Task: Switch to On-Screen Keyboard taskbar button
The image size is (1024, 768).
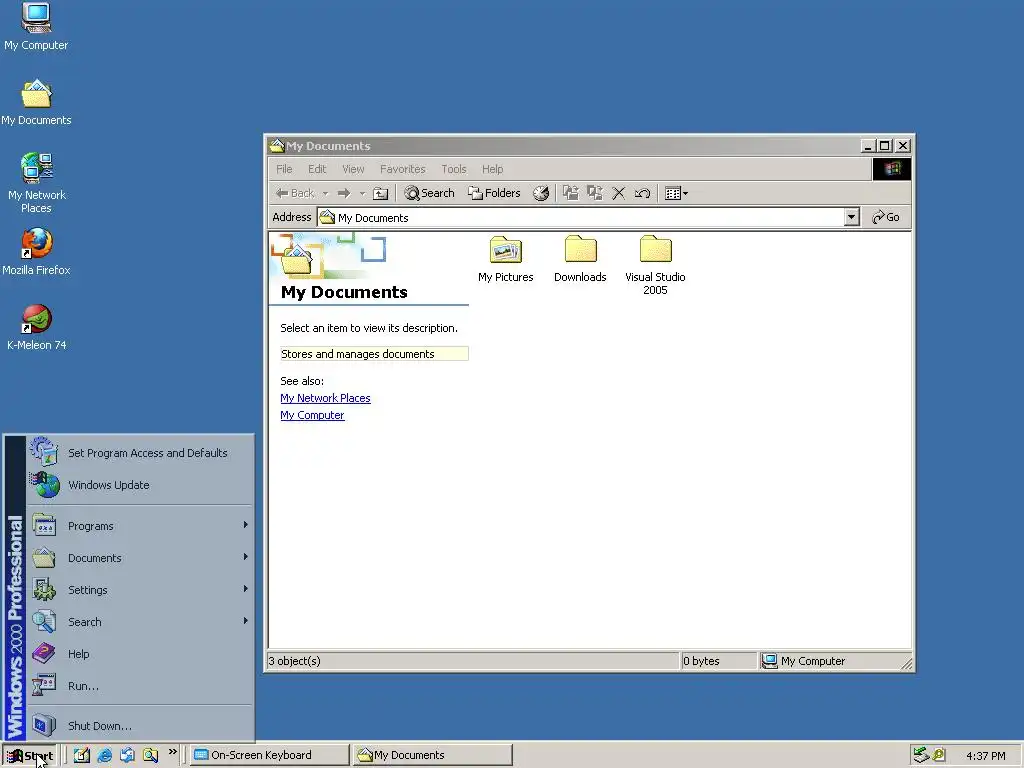Action: coord(270,755)
